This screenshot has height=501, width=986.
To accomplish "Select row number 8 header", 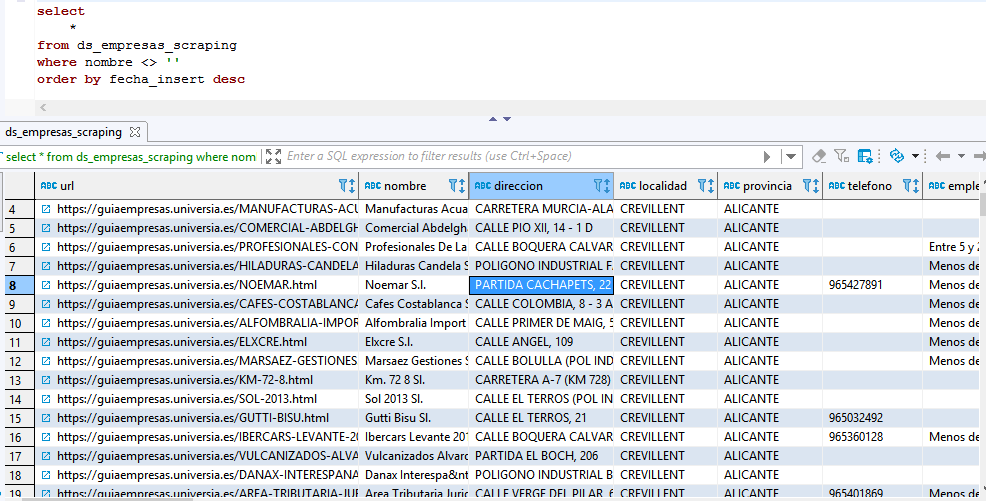I will tap(19, 285).
